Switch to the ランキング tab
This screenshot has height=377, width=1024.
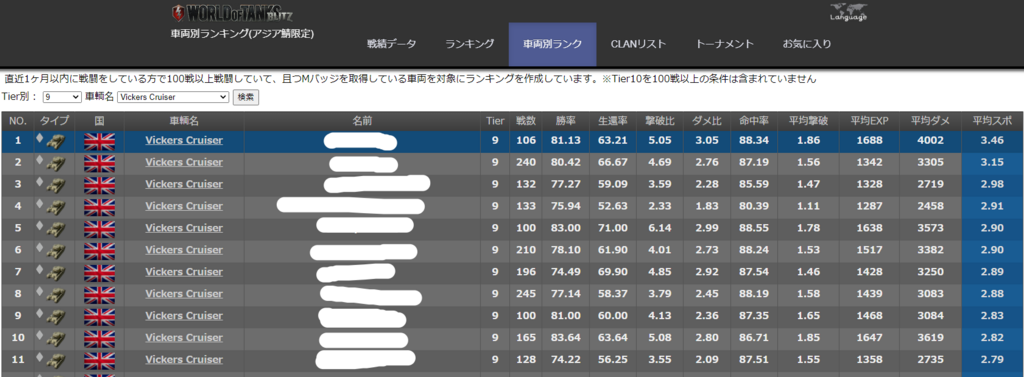click(x=470, y=44)
